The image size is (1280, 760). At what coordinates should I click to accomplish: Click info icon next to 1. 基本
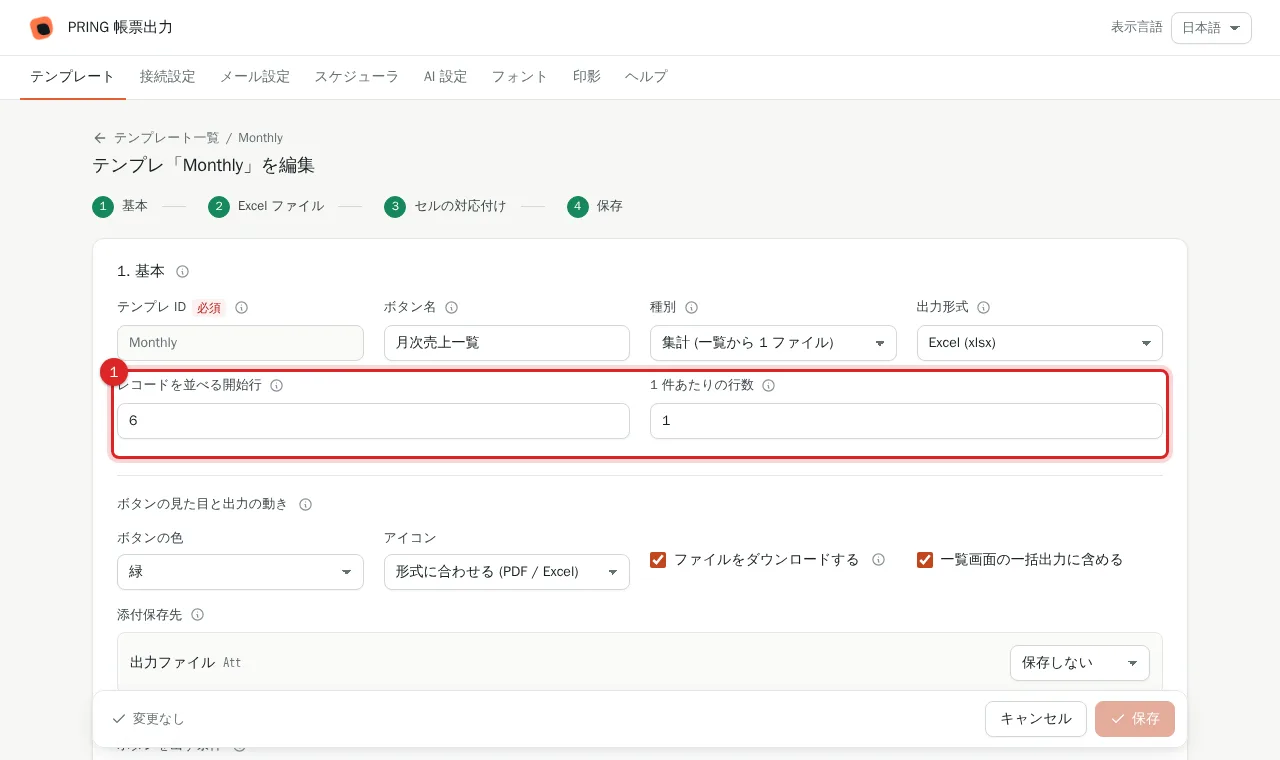[x=182, y=271]
